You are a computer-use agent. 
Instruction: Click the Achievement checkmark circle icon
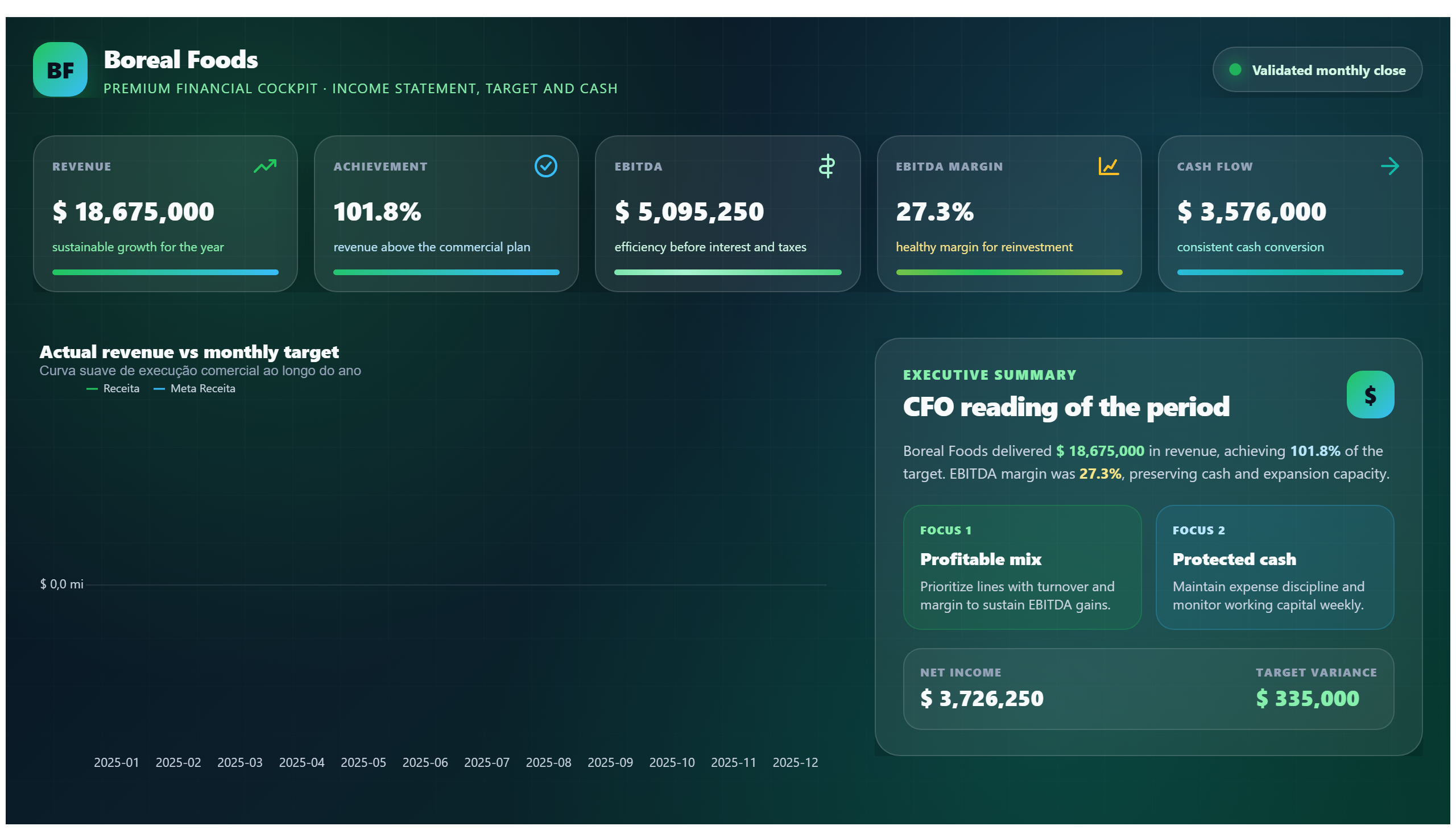(546, 166)
